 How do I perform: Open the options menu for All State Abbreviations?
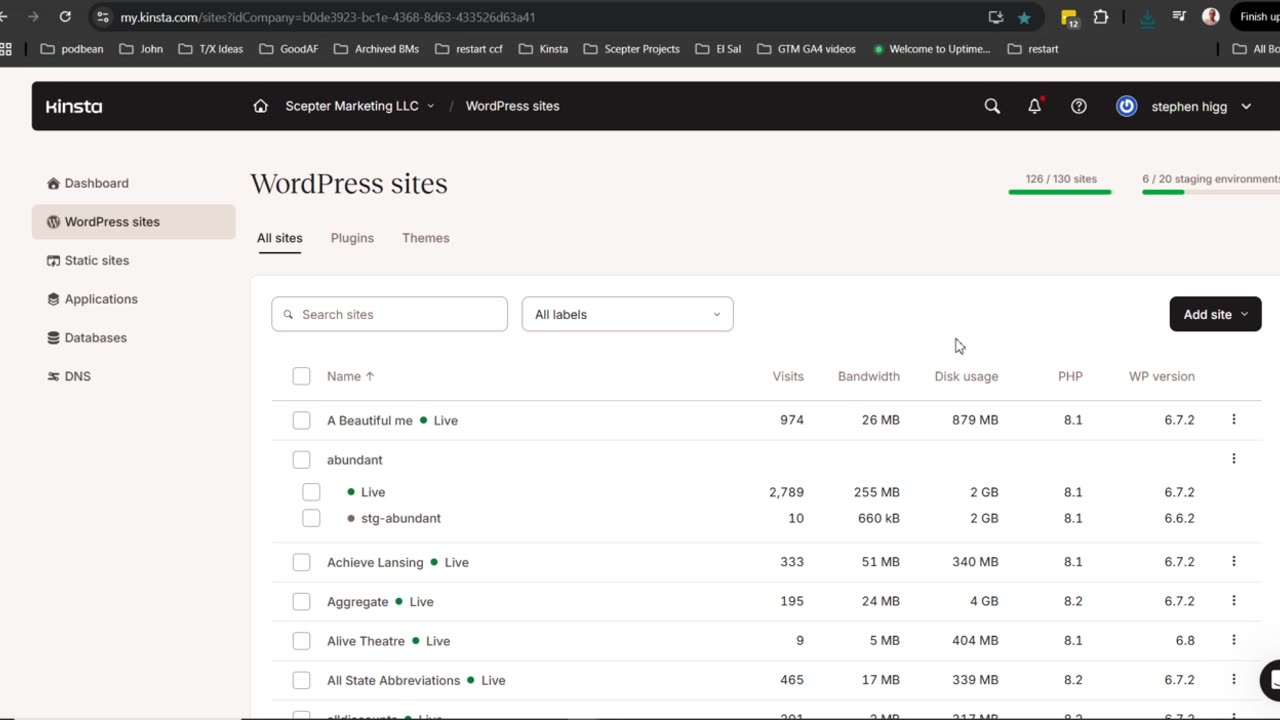(1233, 680)
